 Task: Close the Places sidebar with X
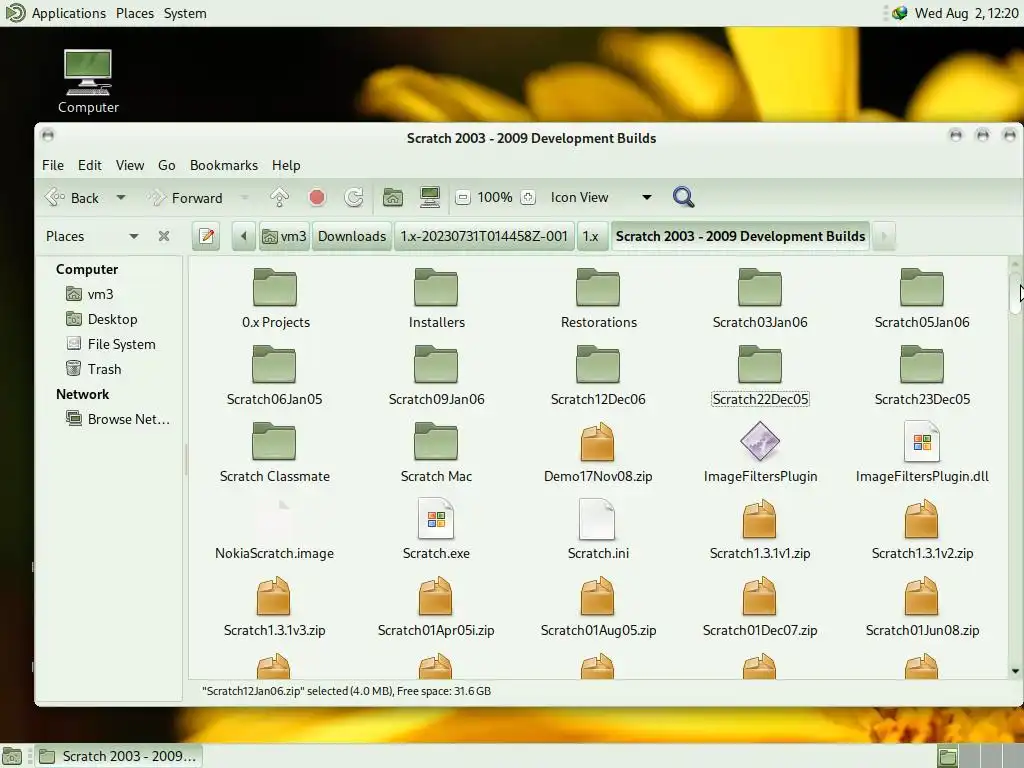pos(164,236)
